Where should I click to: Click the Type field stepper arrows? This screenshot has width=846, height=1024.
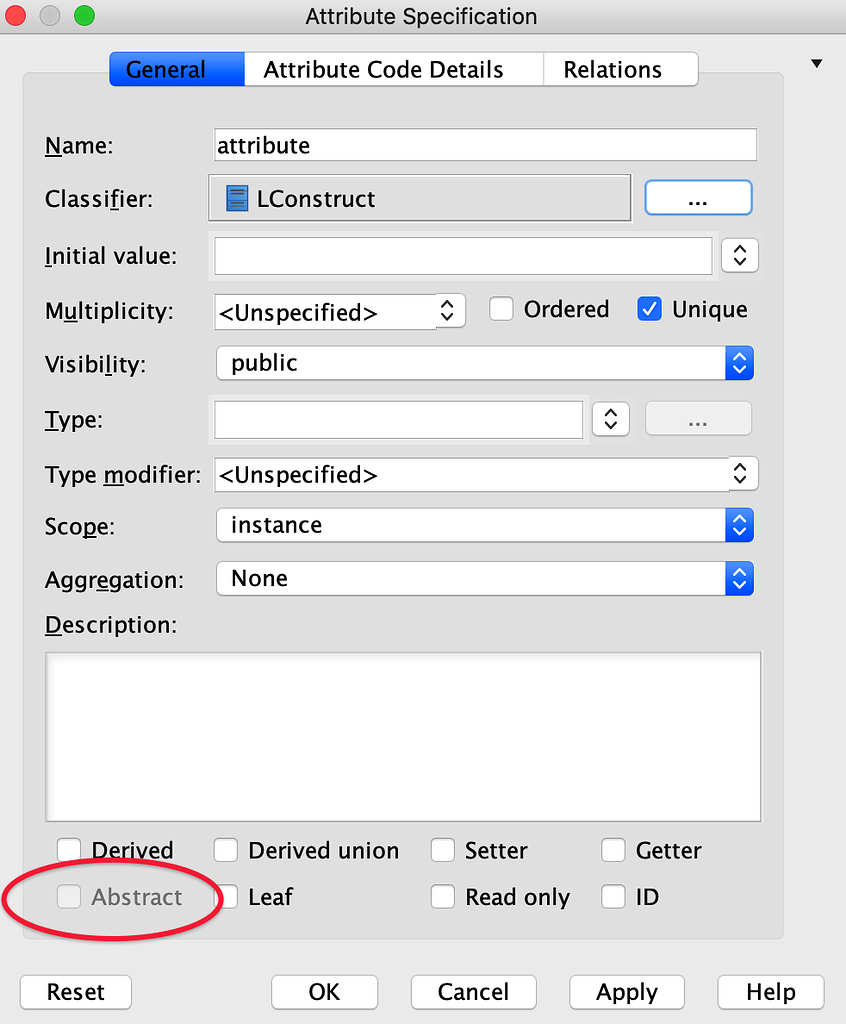tap(611, 418)
